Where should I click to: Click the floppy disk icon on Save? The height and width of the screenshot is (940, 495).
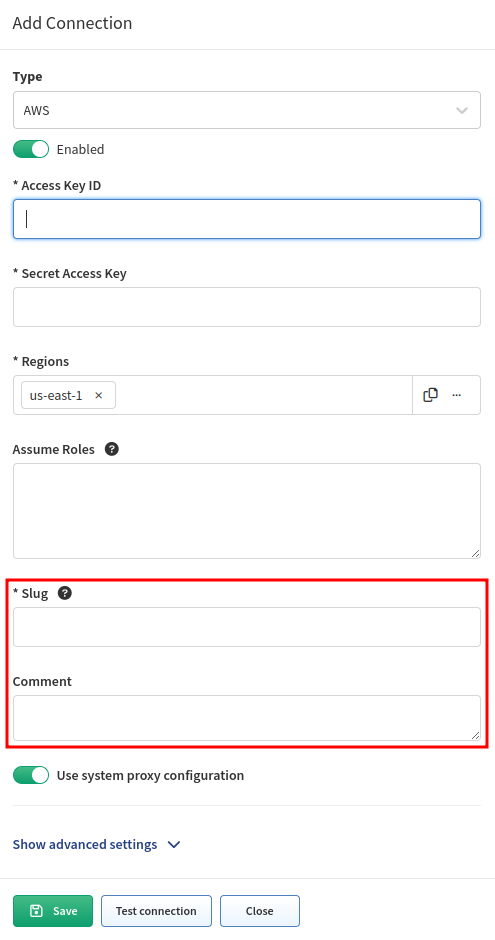click(37, 911)
